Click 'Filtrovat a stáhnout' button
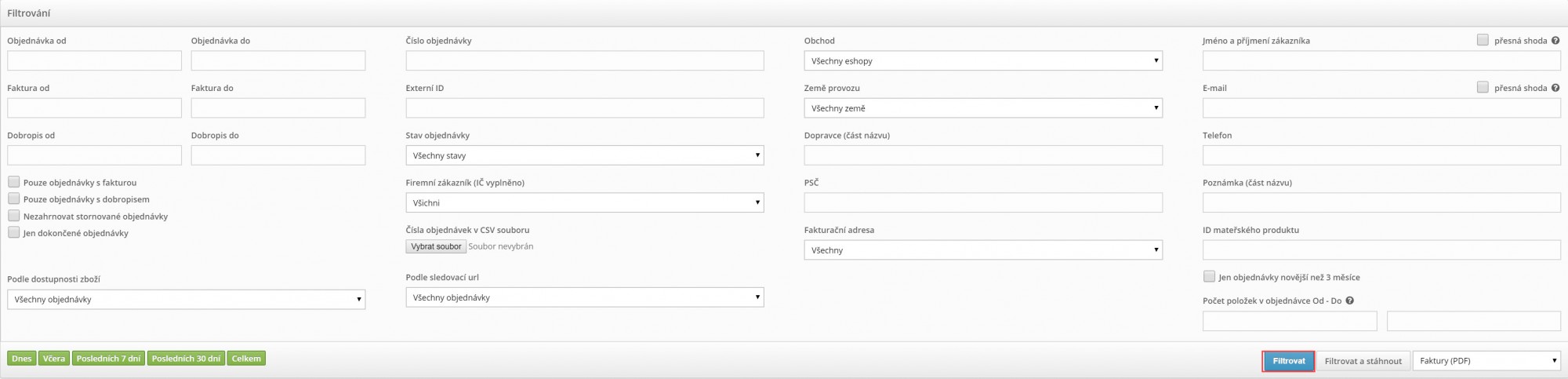 pos(1363,361)
